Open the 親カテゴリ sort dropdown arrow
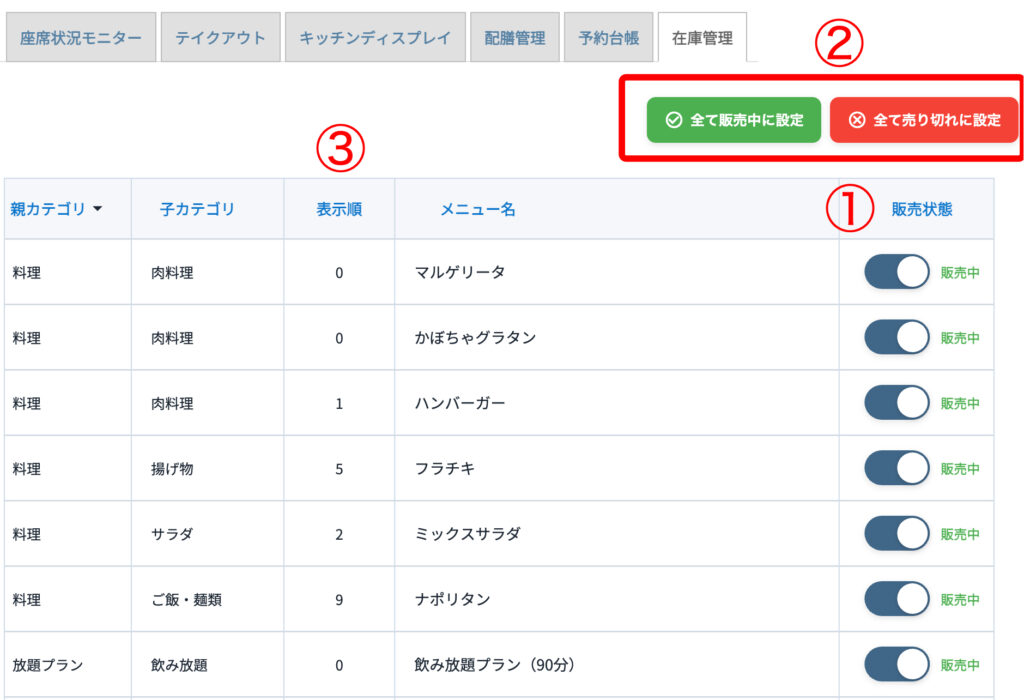 pos(98,209)
